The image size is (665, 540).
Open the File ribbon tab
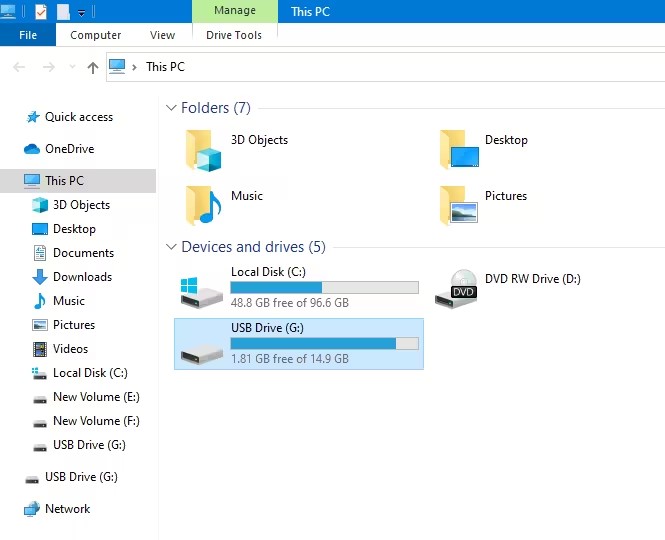[28, 35]
